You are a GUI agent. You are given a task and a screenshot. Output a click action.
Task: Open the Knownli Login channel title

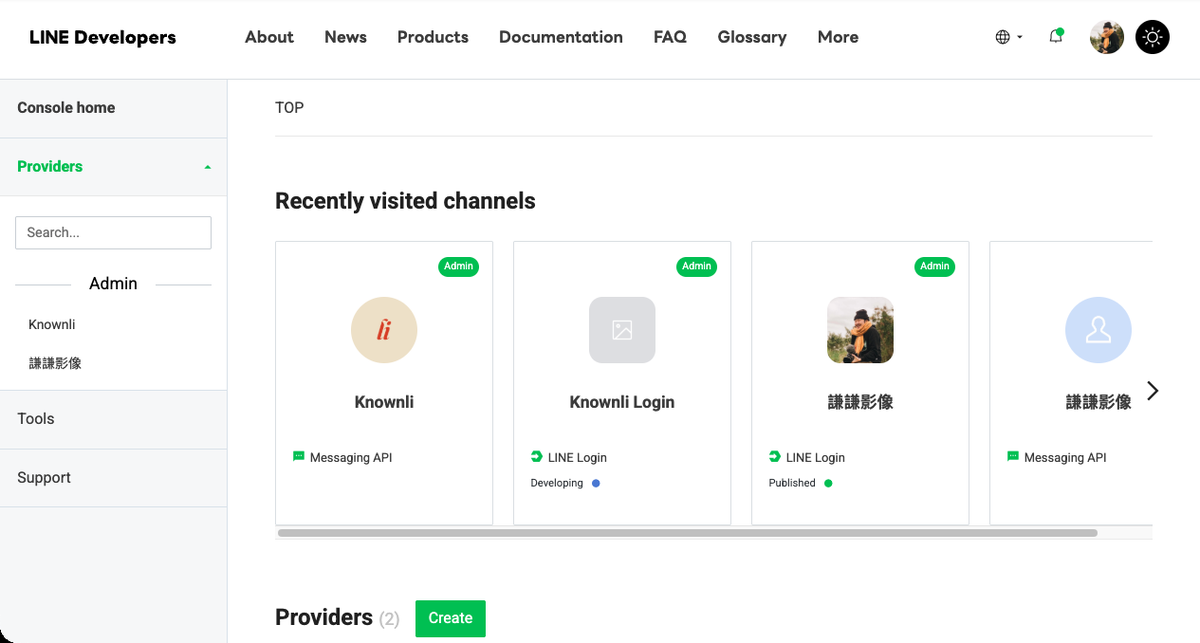pyautogui.click(x=622, y=402)
